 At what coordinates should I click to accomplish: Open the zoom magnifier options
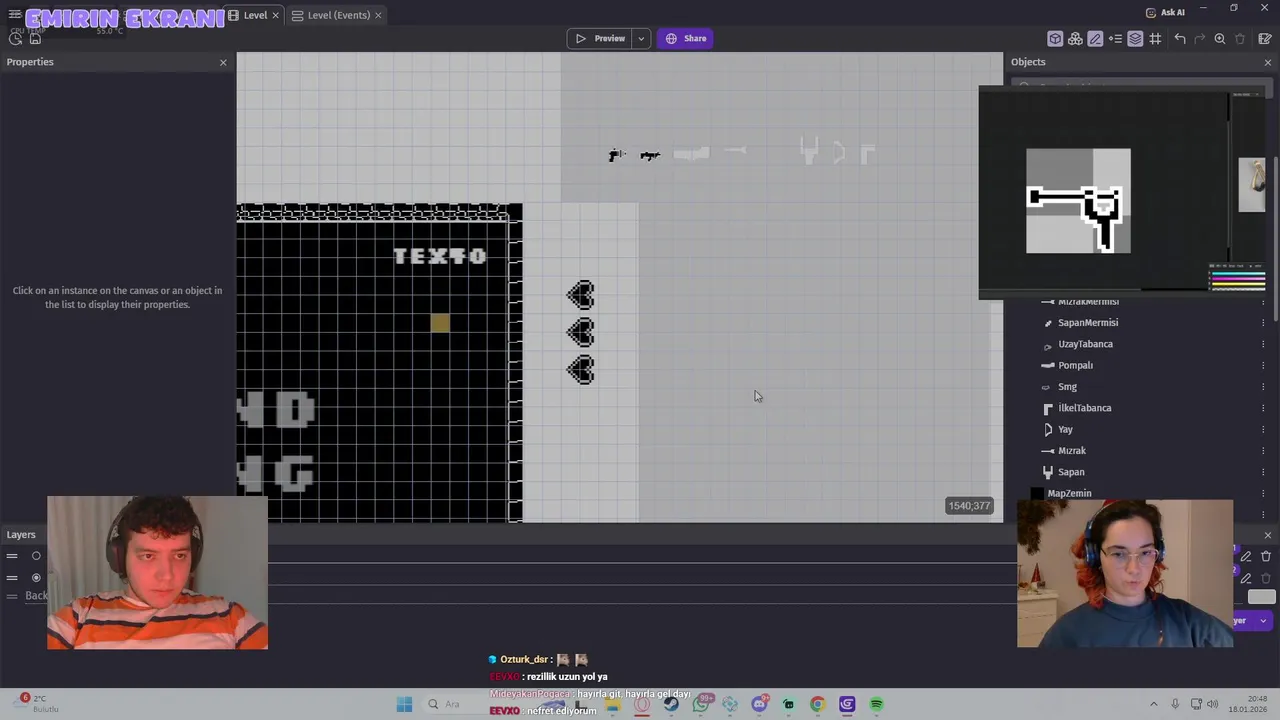(x=1220, y=38)
